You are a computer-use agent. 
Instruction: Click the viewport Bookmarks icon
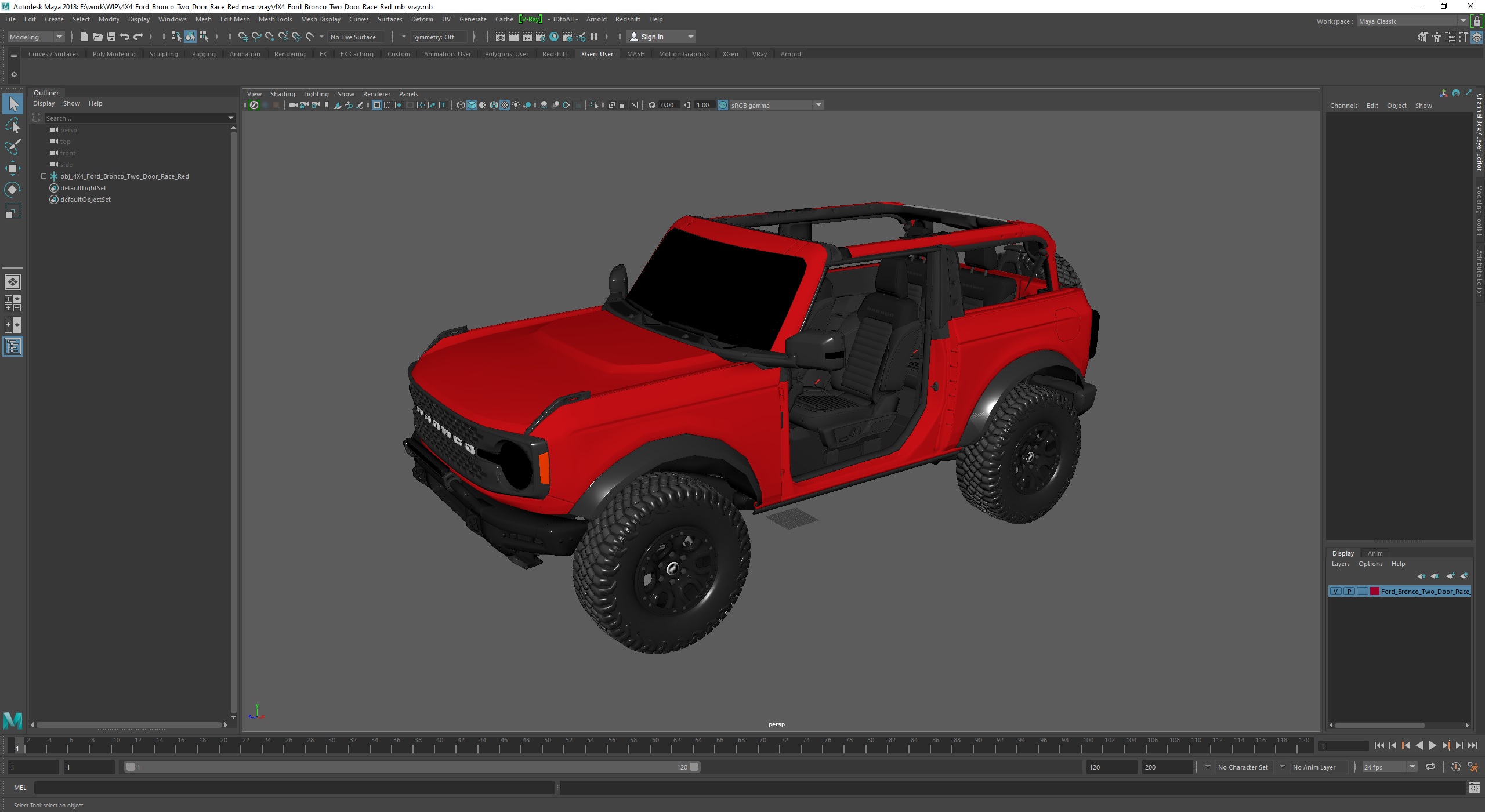[x=327, y=105]
